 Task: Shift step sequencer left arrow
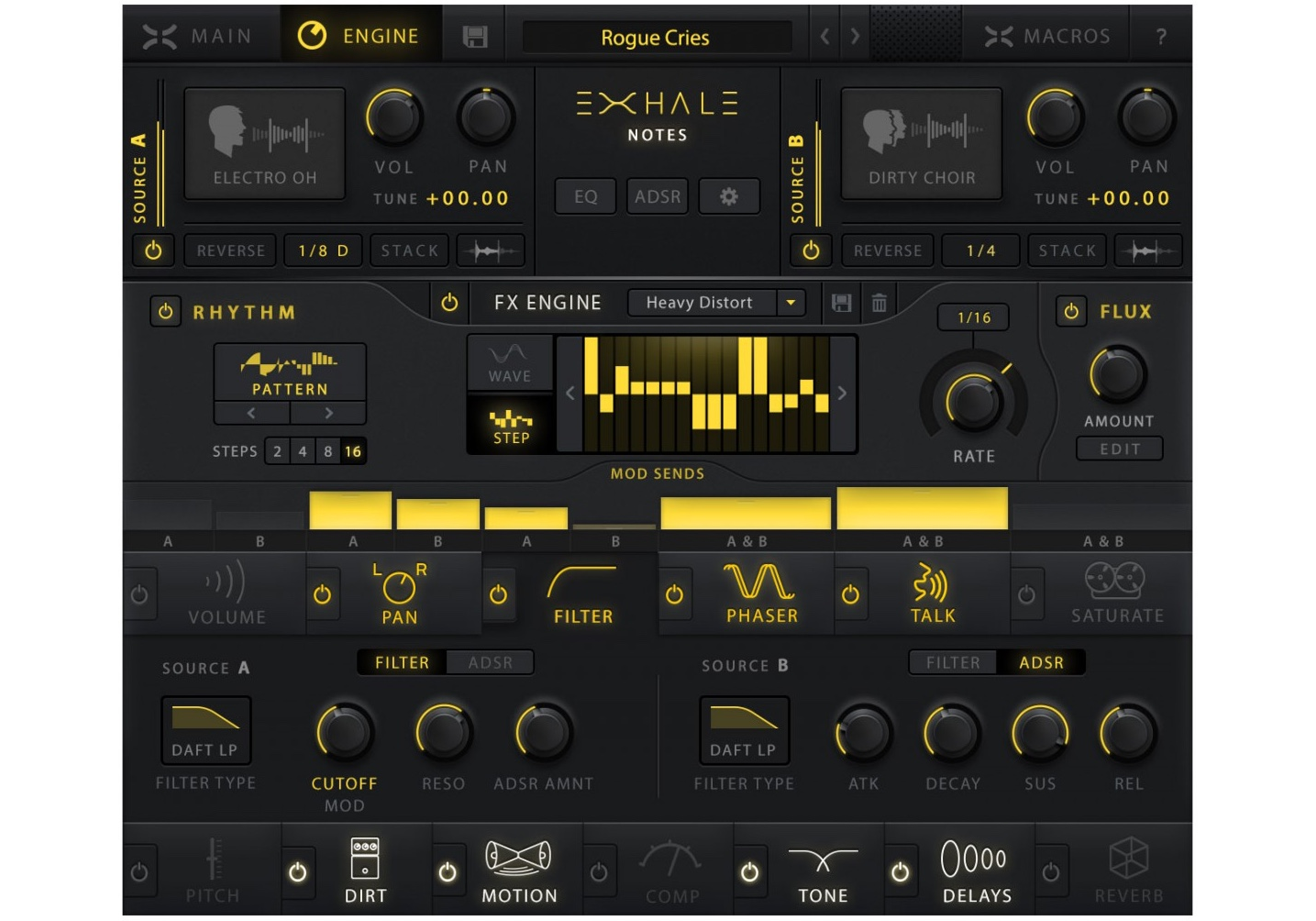[570, 394]
